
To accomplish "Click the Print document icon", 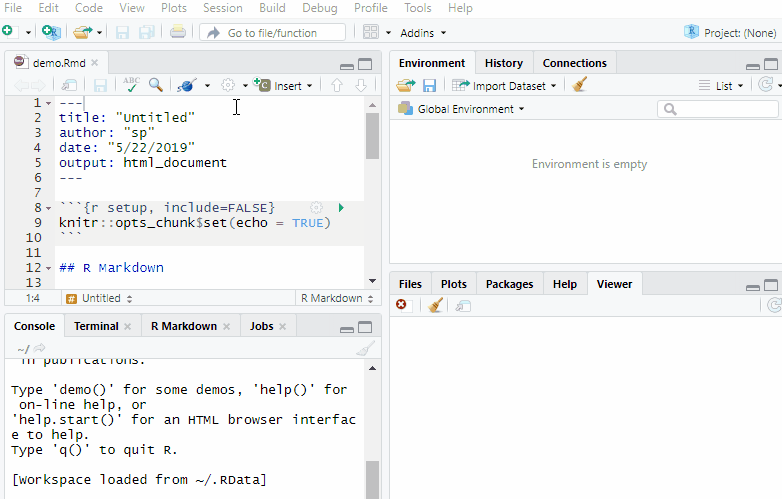I will tap(178, 32).
